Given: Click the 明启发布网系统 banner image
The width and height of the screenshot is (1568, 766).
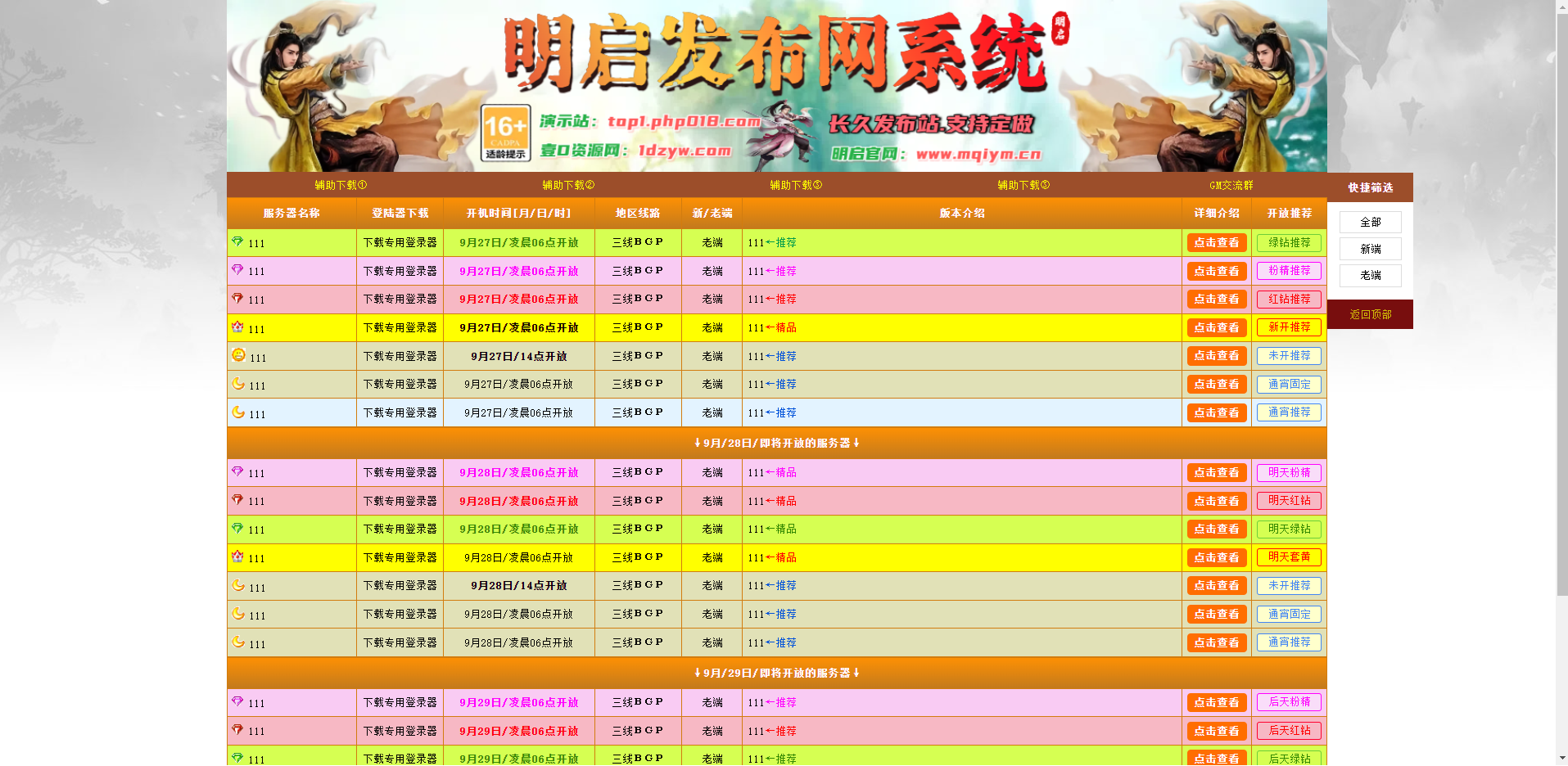Looking at the screenshot, I should [777, 86].
